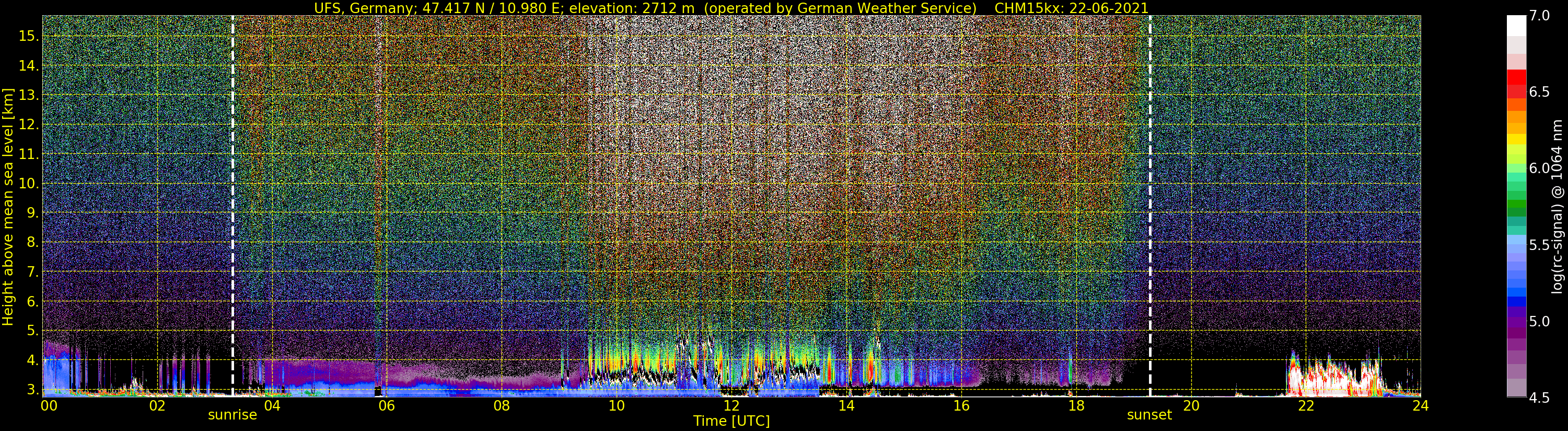Click the time tick label '16'
1568x431 pixels.
tap(961, 406)
